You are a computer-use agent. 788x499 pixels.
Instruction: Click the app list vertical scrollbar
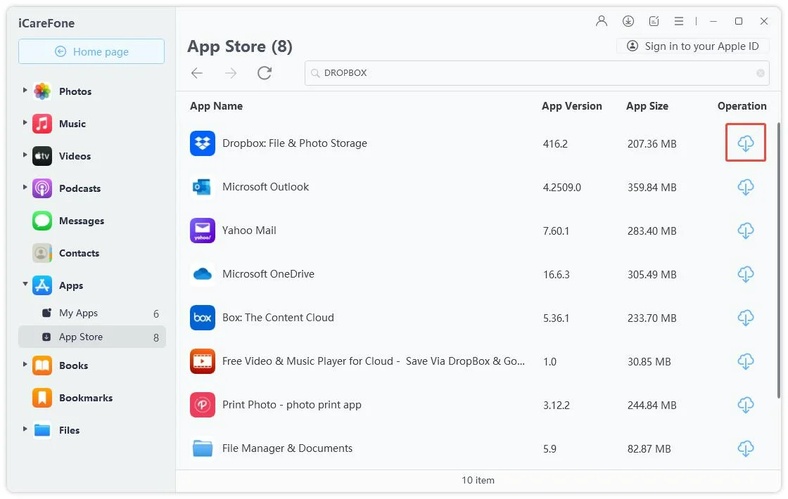click(778, 261)
